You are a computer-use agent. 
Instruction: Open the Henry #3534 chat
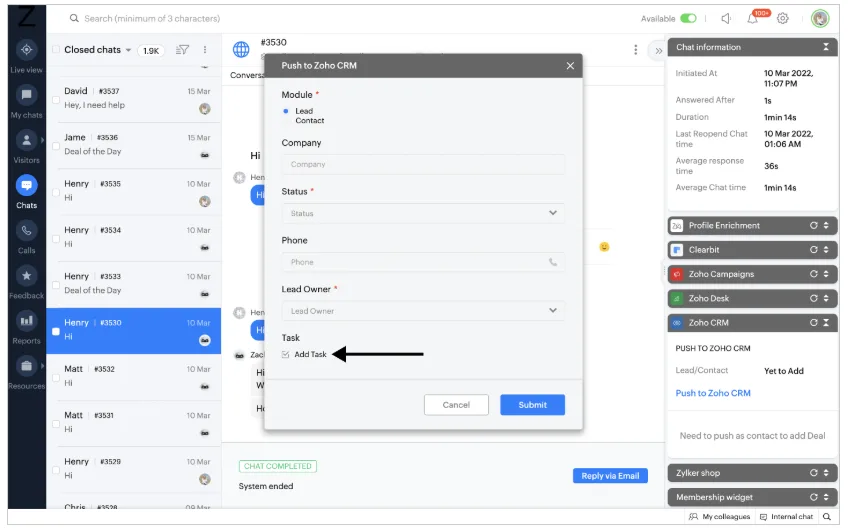click(134, 238)
